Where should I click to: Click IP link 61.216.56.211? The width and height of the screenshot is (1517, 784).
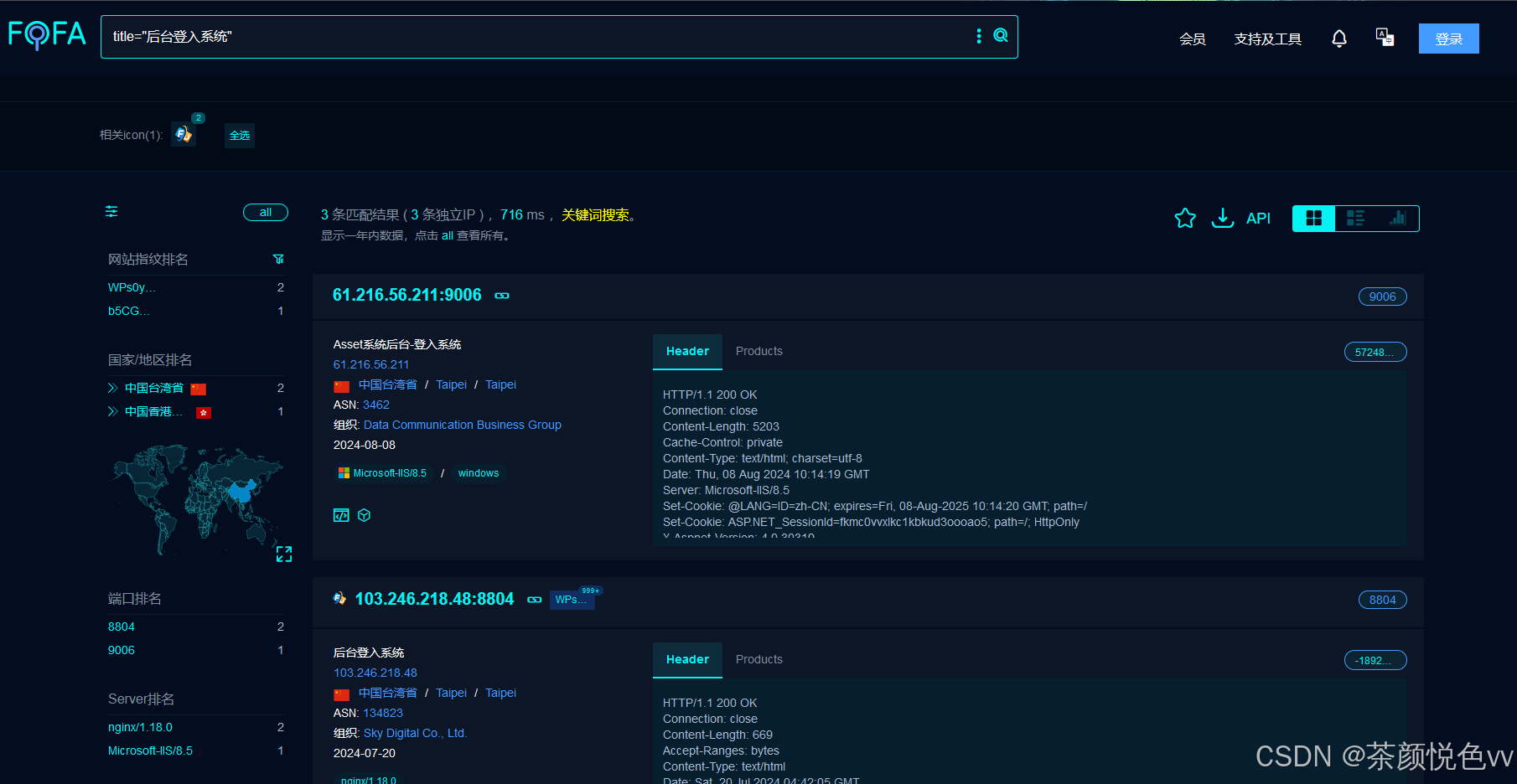(371, 364)
